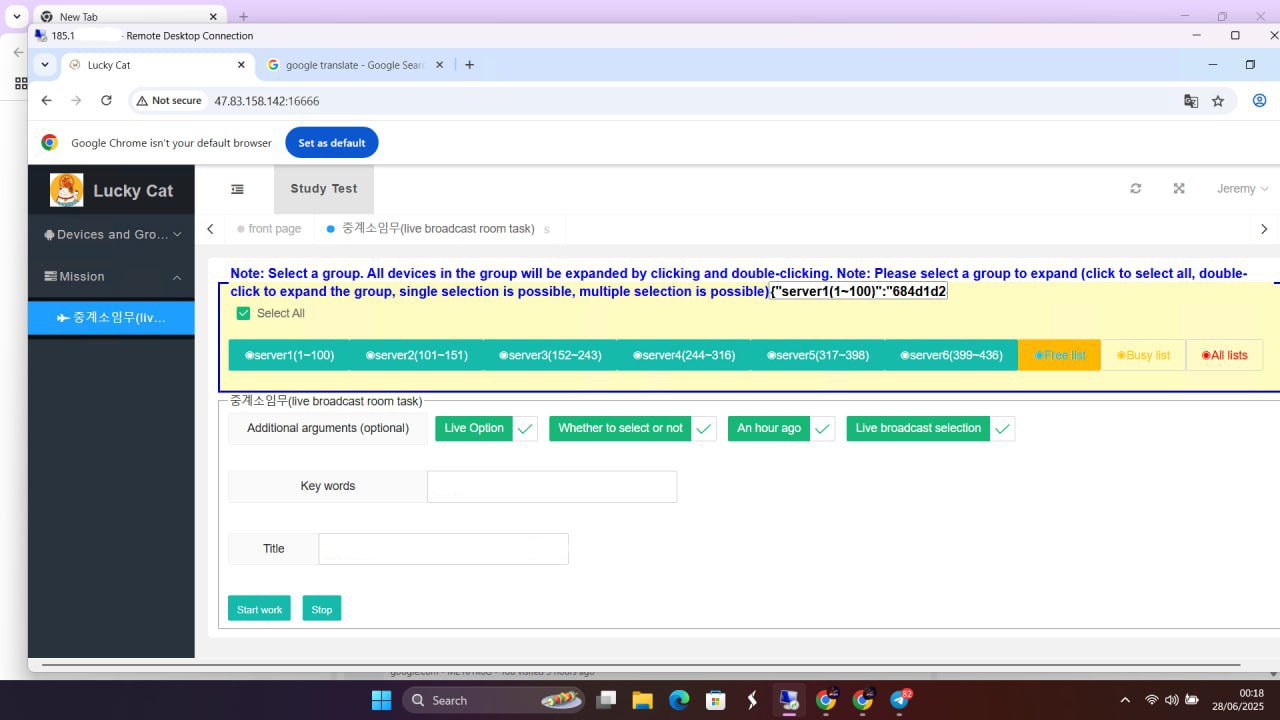The width and height of the screenshot is (1280, 720).
Task: Toggle the An hour ago checkbox
Action: pos(822,429)
